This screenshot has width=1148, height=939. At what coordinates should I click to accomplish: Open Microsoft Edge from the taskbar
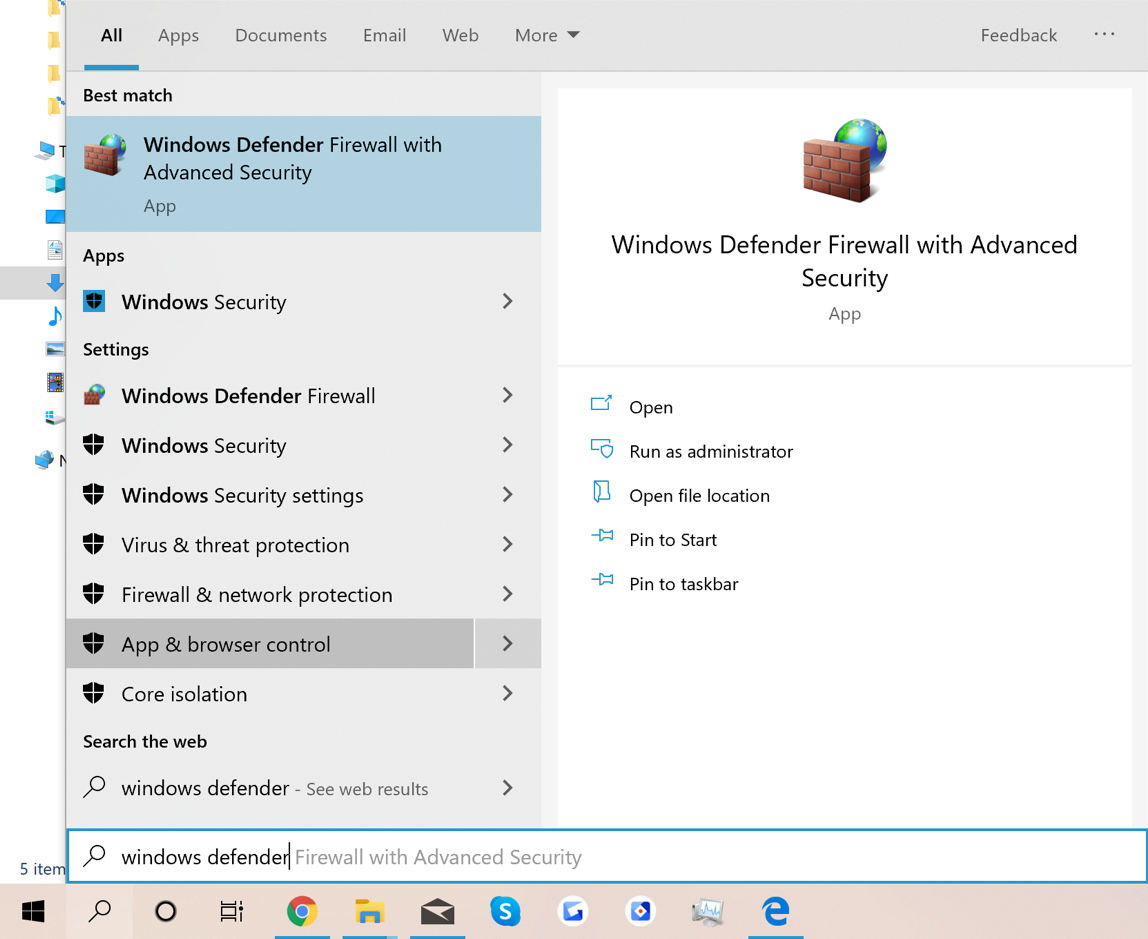click(x=775, y=911)
